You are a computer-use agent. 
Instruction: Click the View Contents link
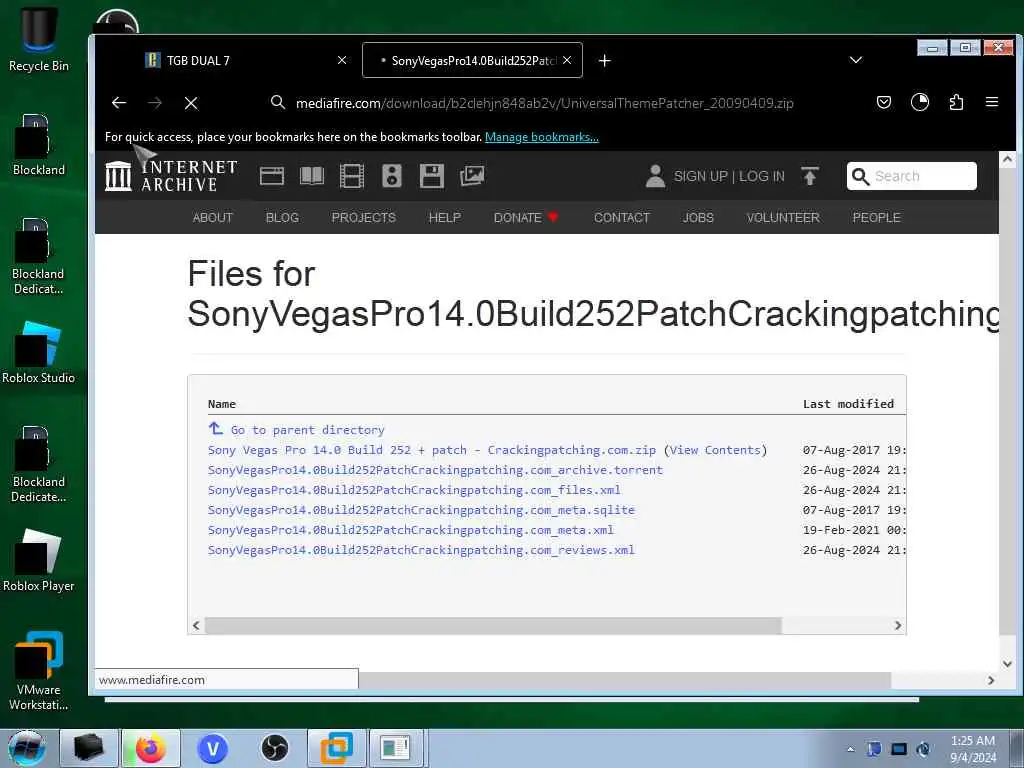click(715, 450)
